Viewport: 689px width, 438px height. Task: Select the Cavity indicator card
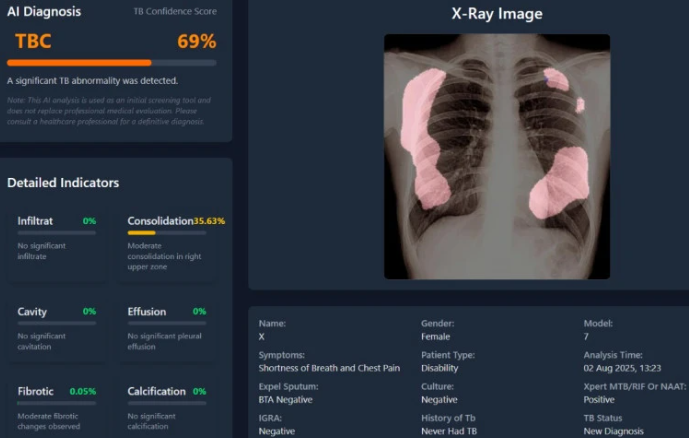[57, 327]
